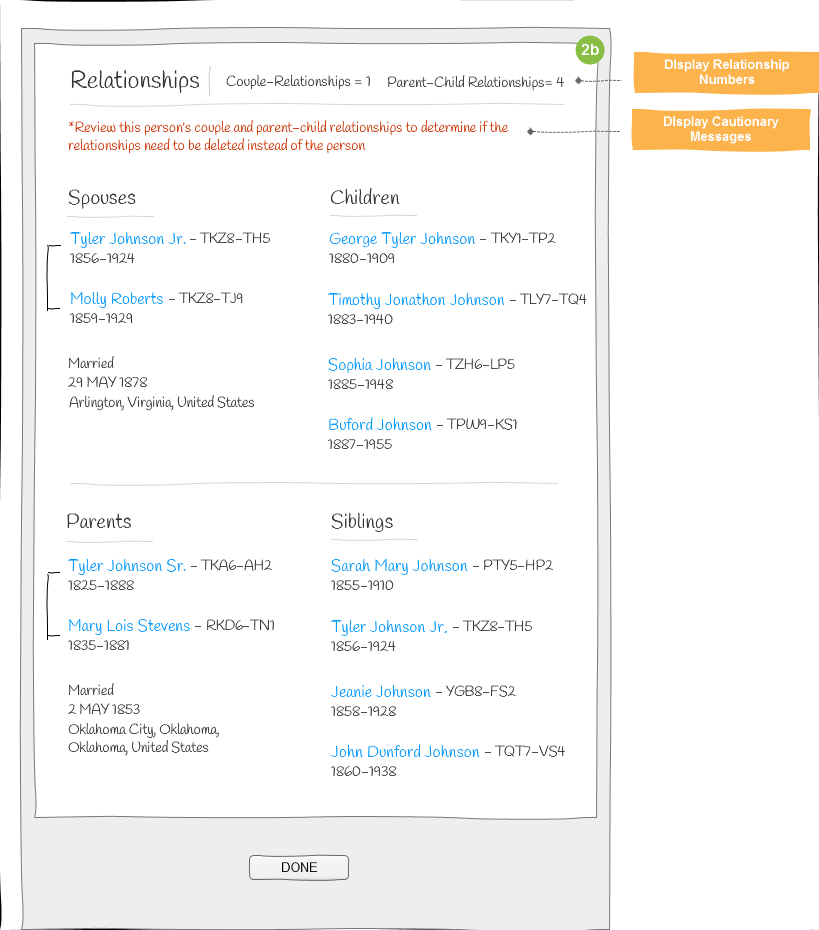Click the Oklahoma City marriage place
This screenshot has height=930, width=819.
click(x=144, y=738)
